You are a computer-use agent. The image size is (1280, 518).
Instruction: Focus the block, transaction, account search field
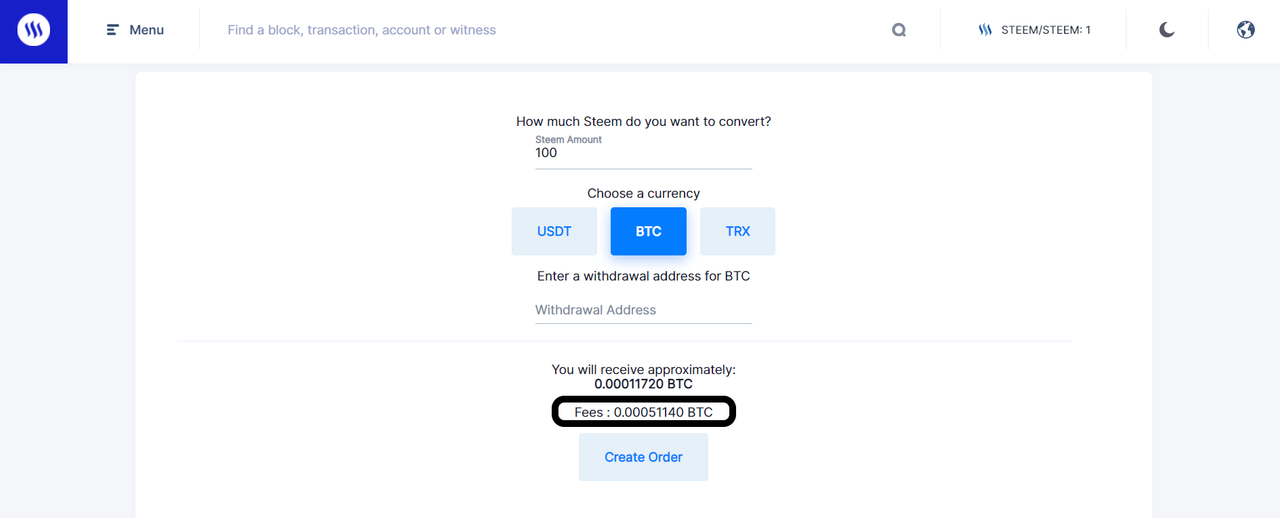(540, 30)
